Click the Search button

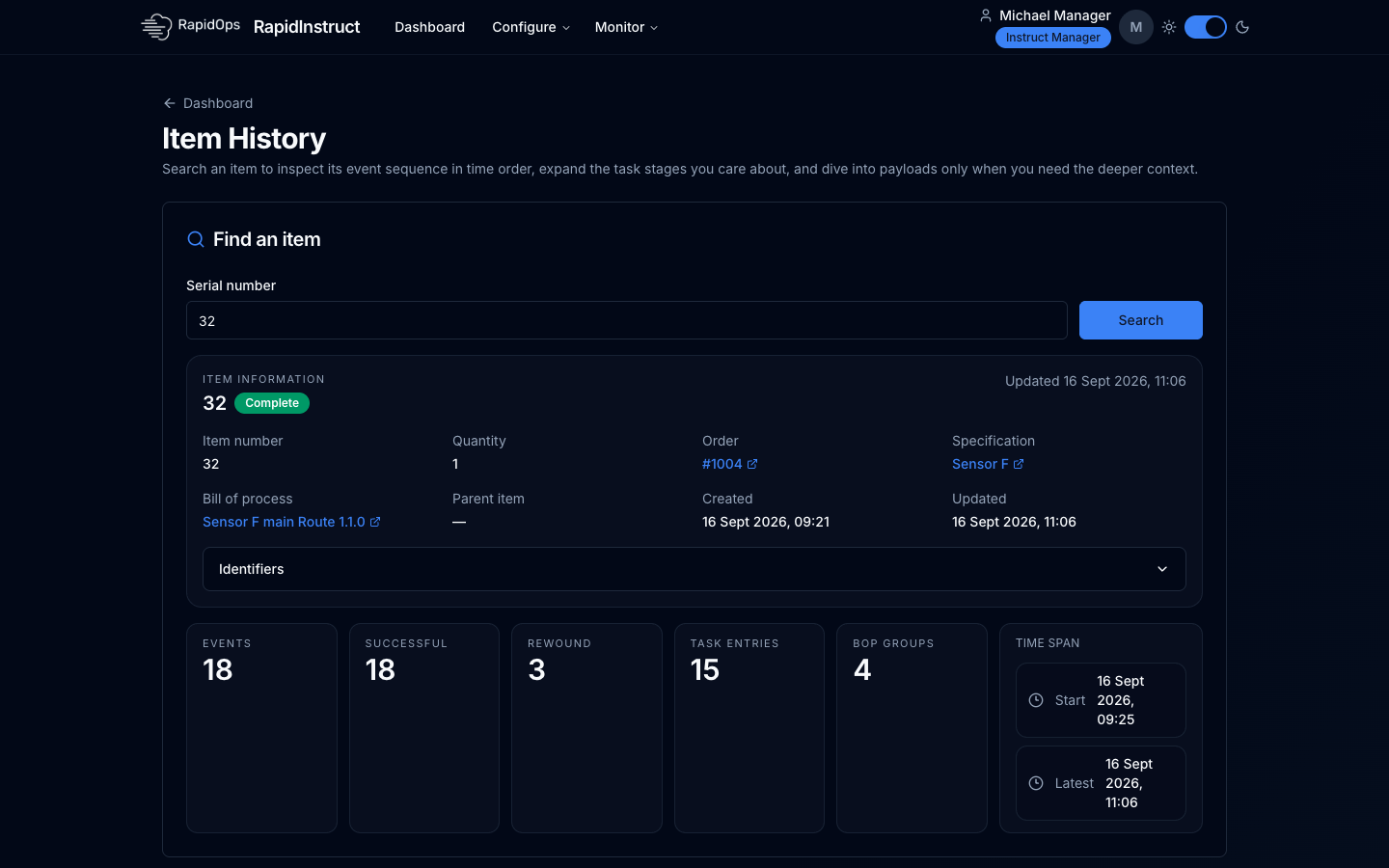click(1141, 320)
